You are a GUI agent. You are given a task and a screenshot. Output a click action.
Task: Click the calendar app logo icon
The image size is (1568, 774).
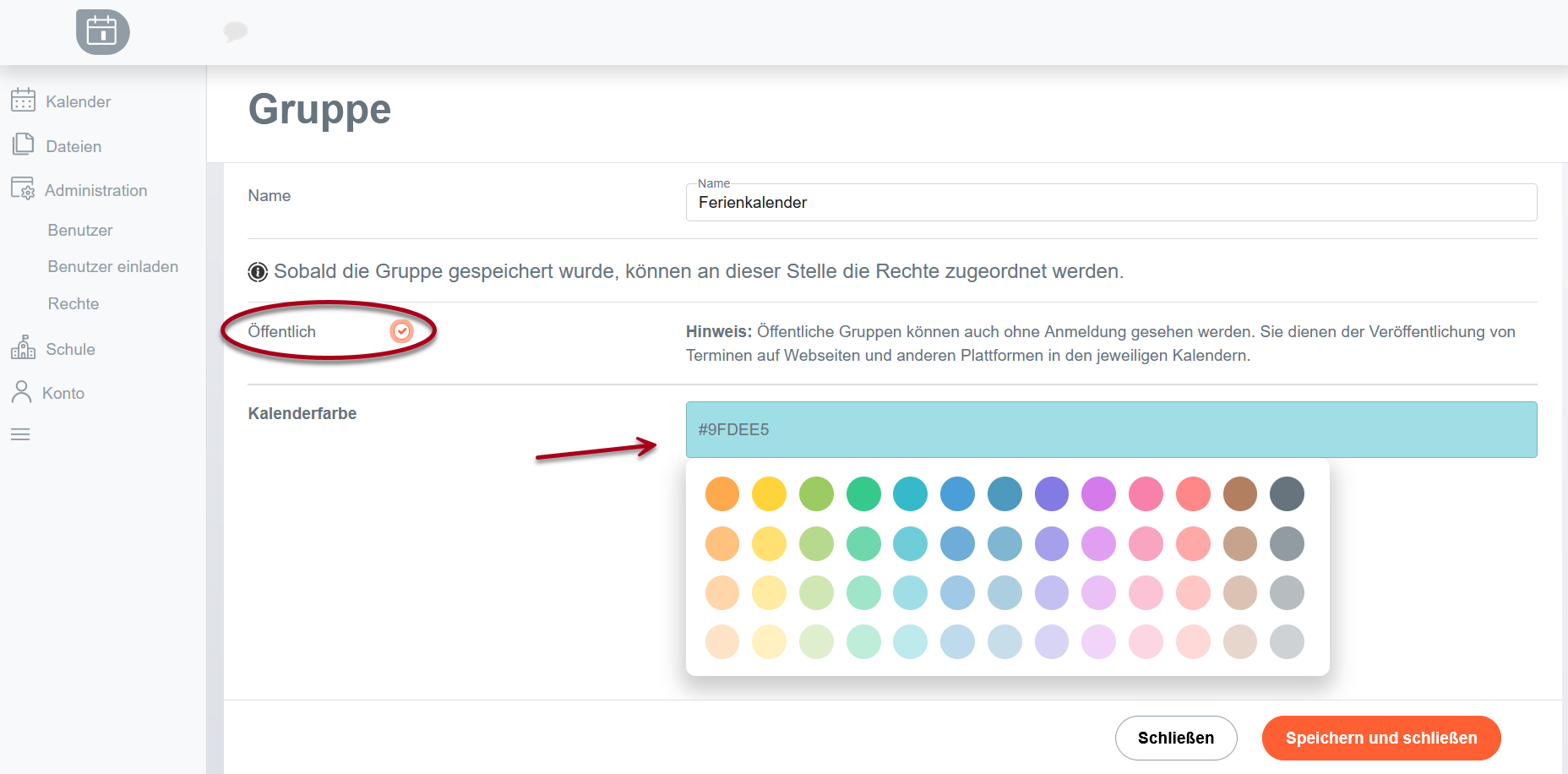click(102, 32)
